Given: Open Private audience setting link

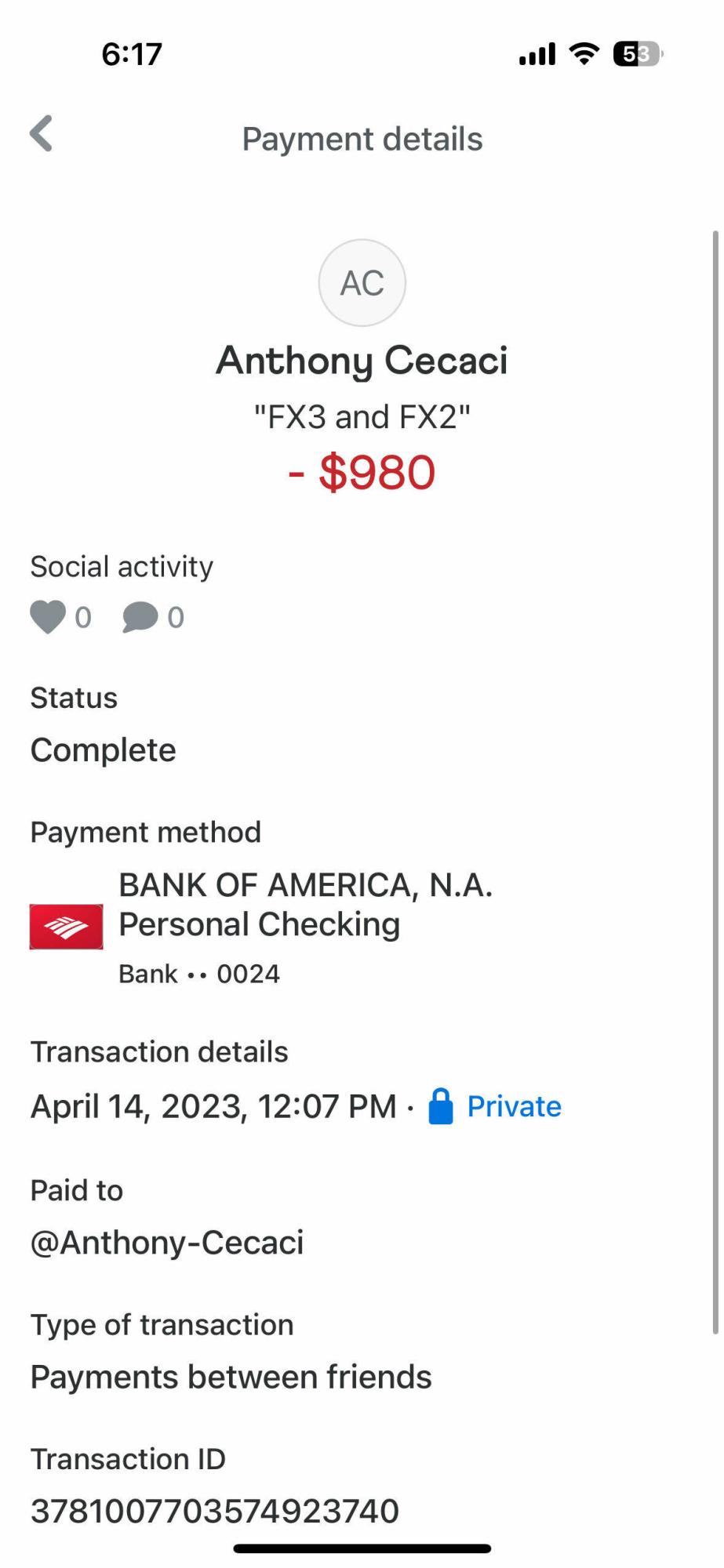Looking at the screenshot, I should [514, 1106].
